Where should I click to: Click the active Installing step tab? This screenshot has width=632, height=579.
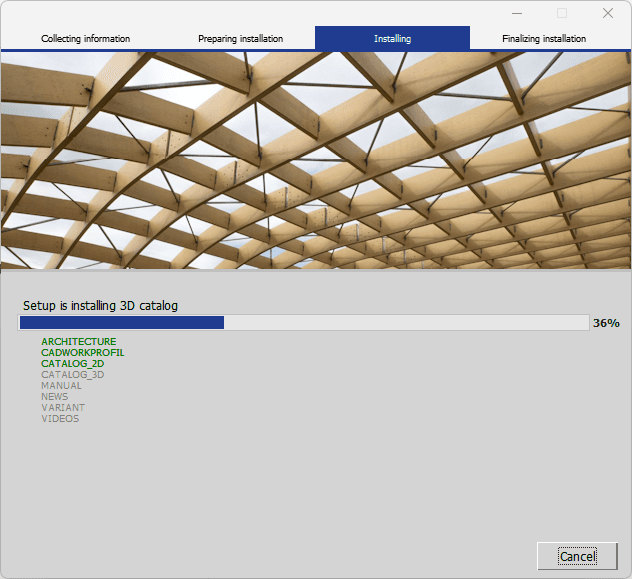tap(392, 39)
